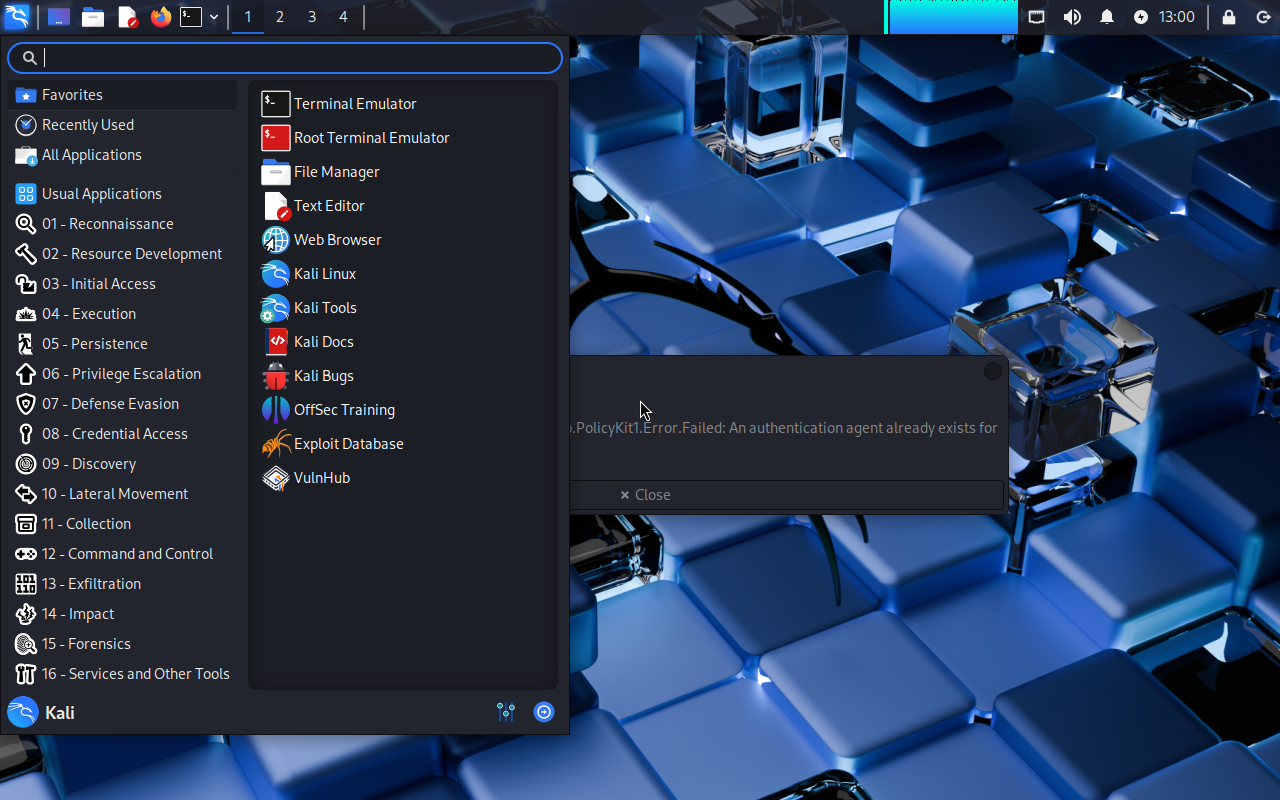The width and height of the screenshot is (1280, 800).
Task: Click the CPU graph monitor in panel
Action: (x=951, y=17)
